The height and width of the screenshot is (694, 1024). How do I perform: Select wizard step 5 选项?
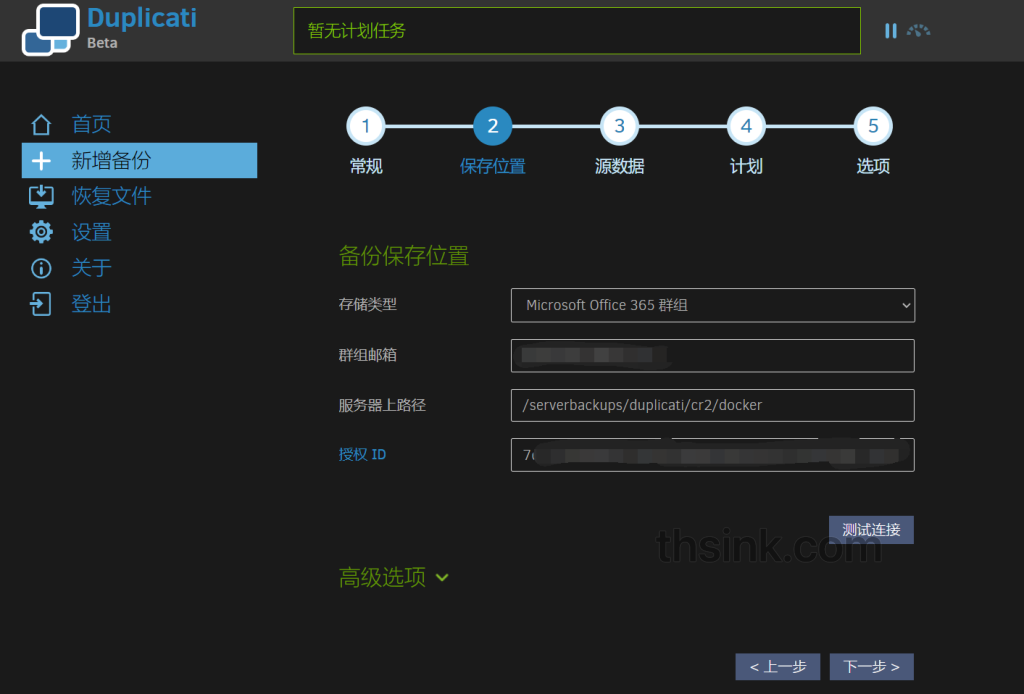(872, 125)
